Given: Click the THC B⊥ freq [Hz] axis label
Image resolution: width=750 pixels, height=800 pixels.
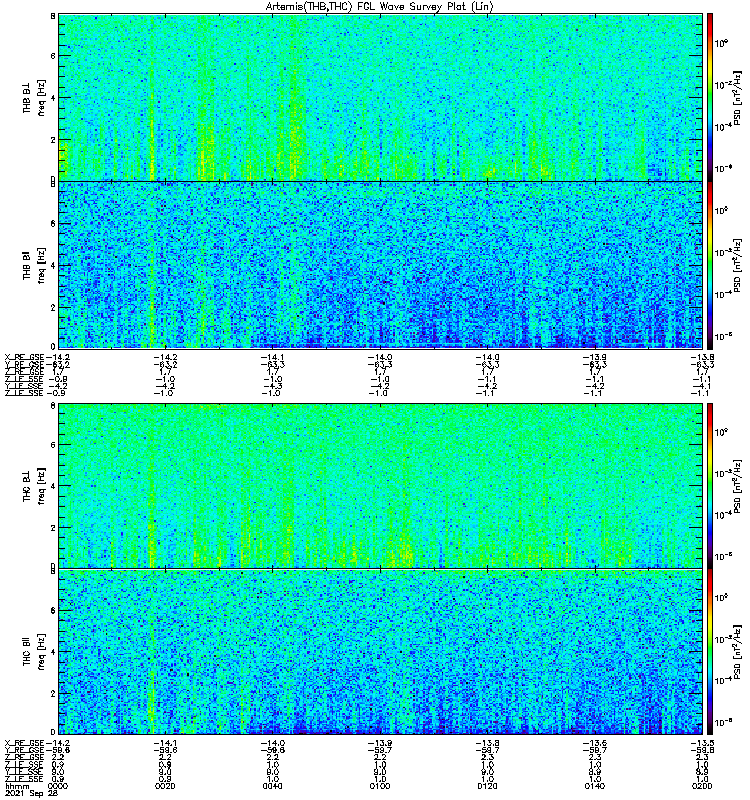Looking at the screenshot, I should coord(41,486).
